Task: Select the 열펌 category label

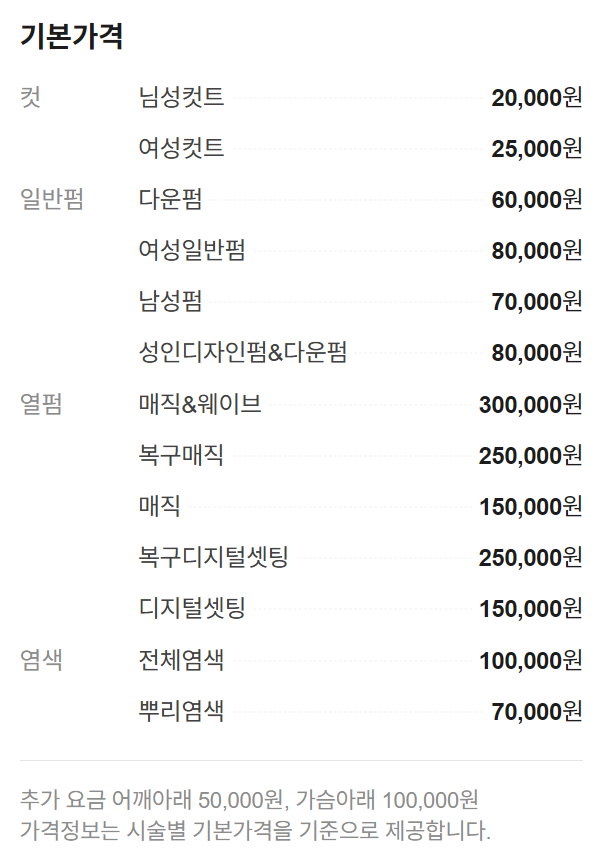Action: (41, 405)
